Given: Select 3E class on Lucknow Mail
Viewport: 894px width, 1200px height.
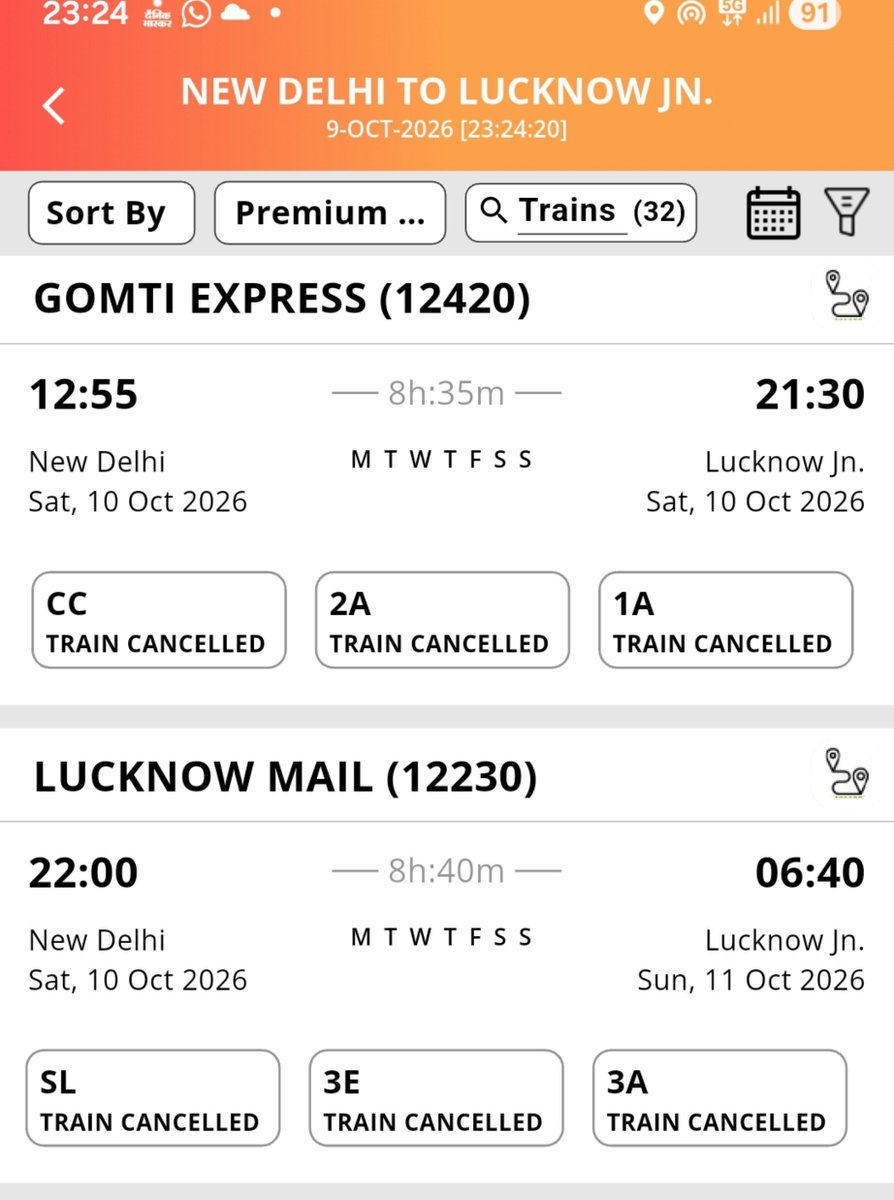Looking at the screenshot, I should (x=436, y=1098).
